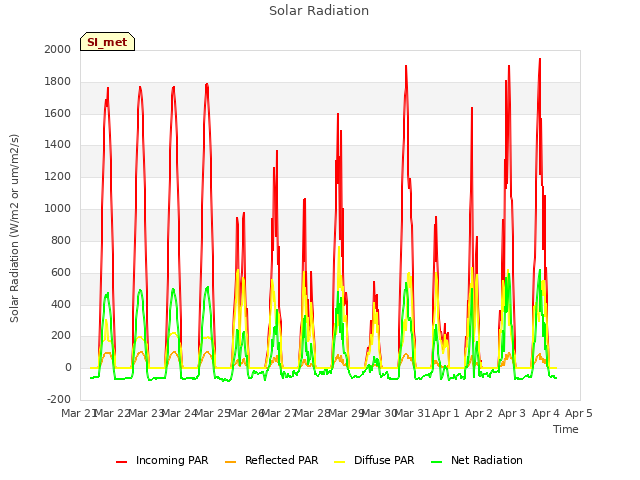Image resolution: width=640 pixels, height=480 pixels.
Task: Toggle Reflected PAR legend entry
Action: (x=271, y=460)
